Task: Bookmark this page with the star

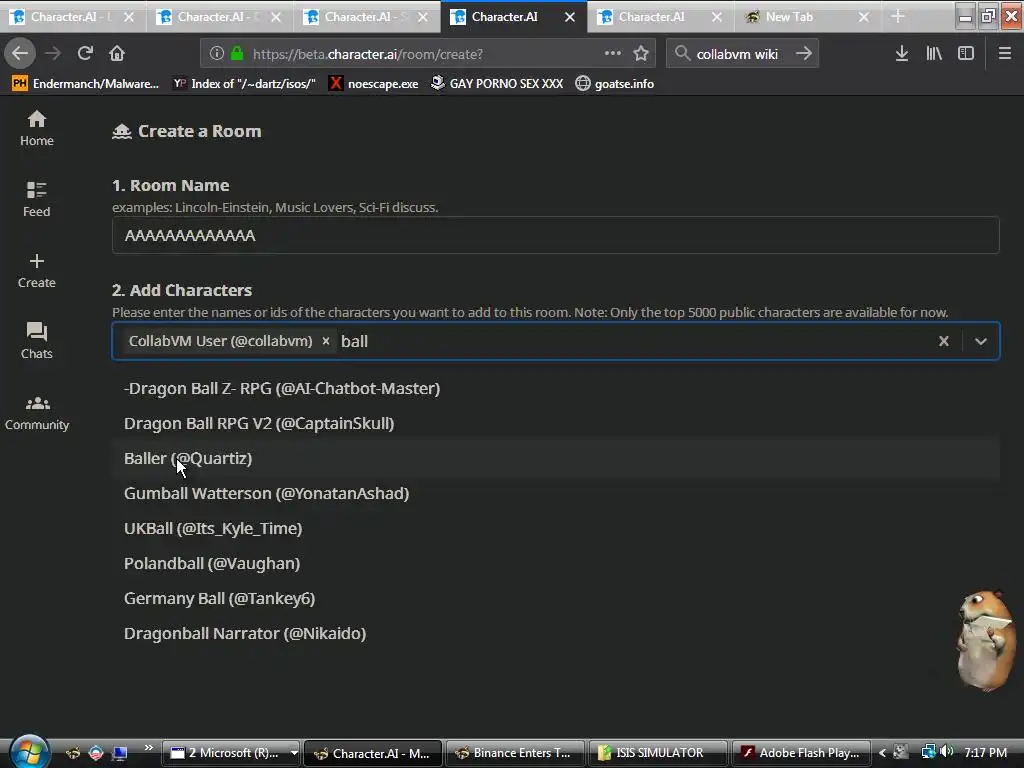Action: [x=641, y=54]
